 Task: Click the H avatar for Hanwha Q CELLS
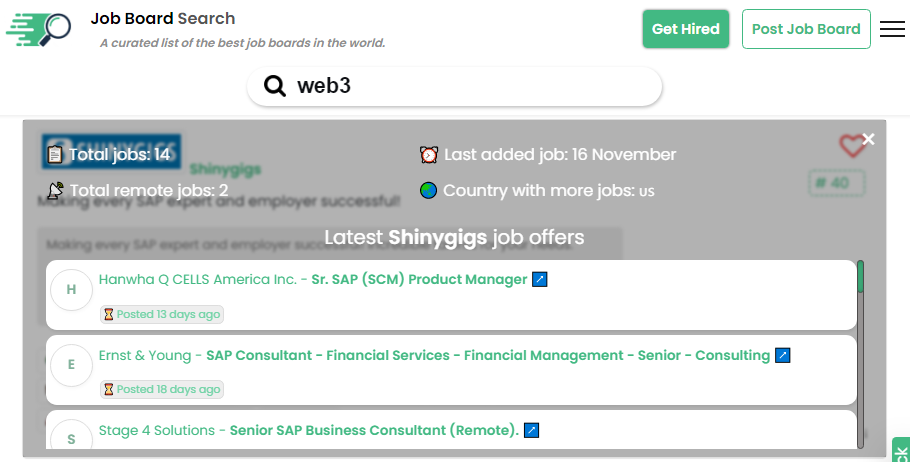71,290
